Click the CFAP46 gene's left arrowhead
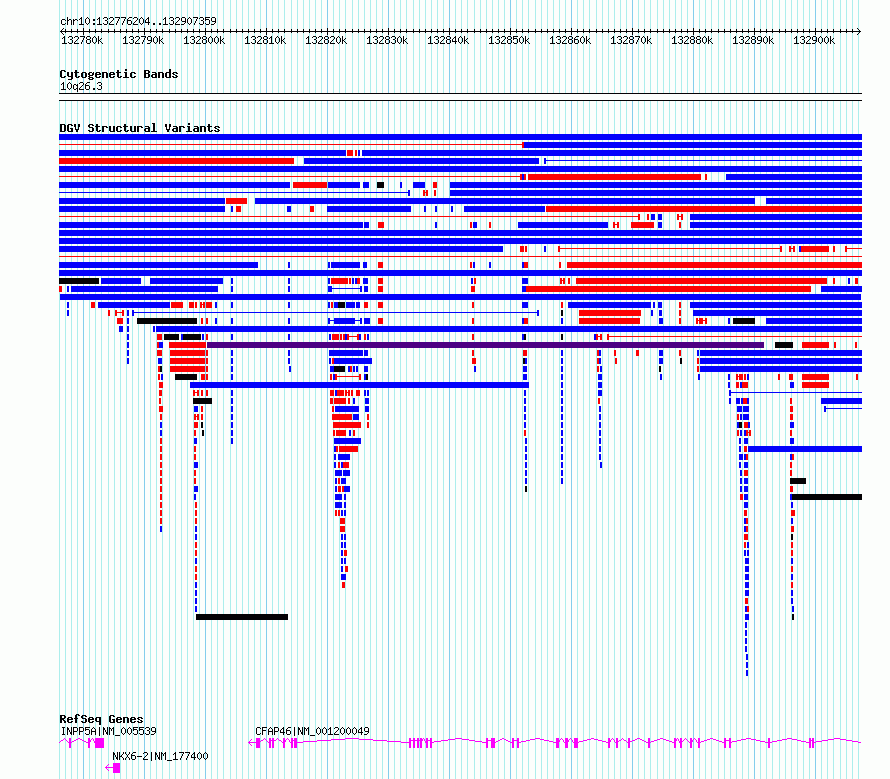Image resolution: width=890 pixels, height=779 pixels. tap(251, 743)
